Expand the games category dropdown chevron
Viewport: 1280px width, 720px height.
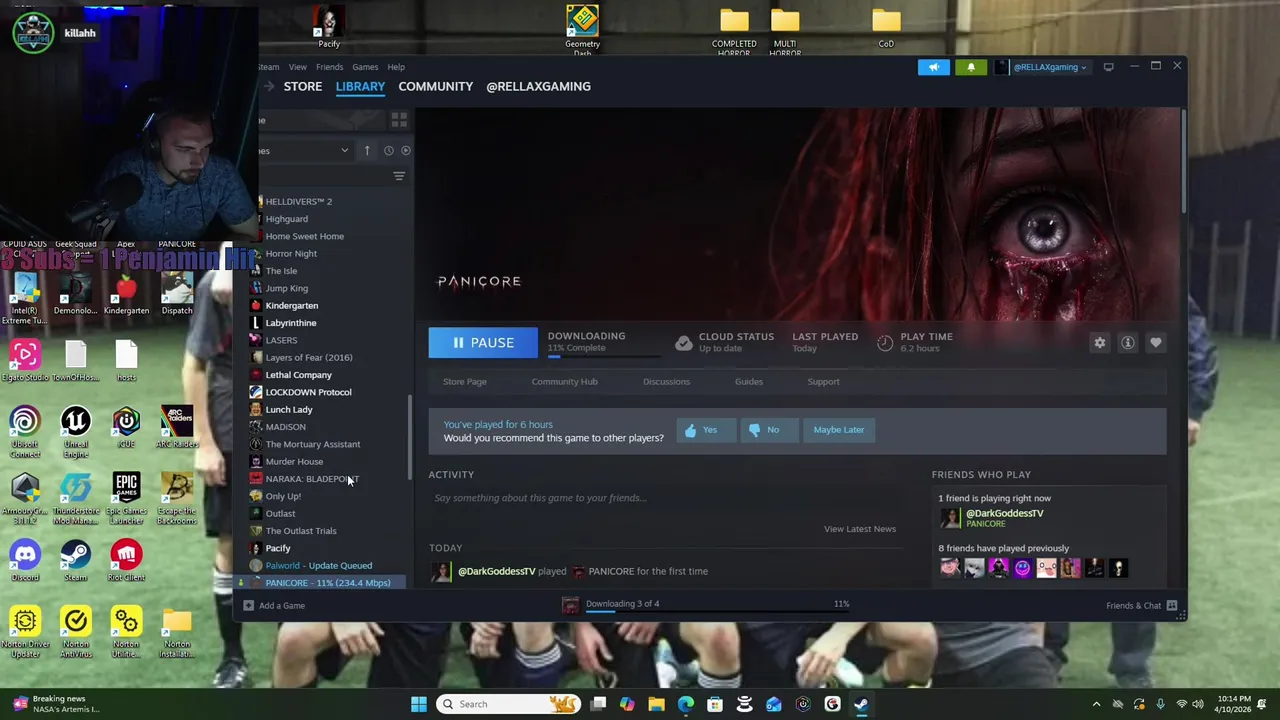[344, 151]
